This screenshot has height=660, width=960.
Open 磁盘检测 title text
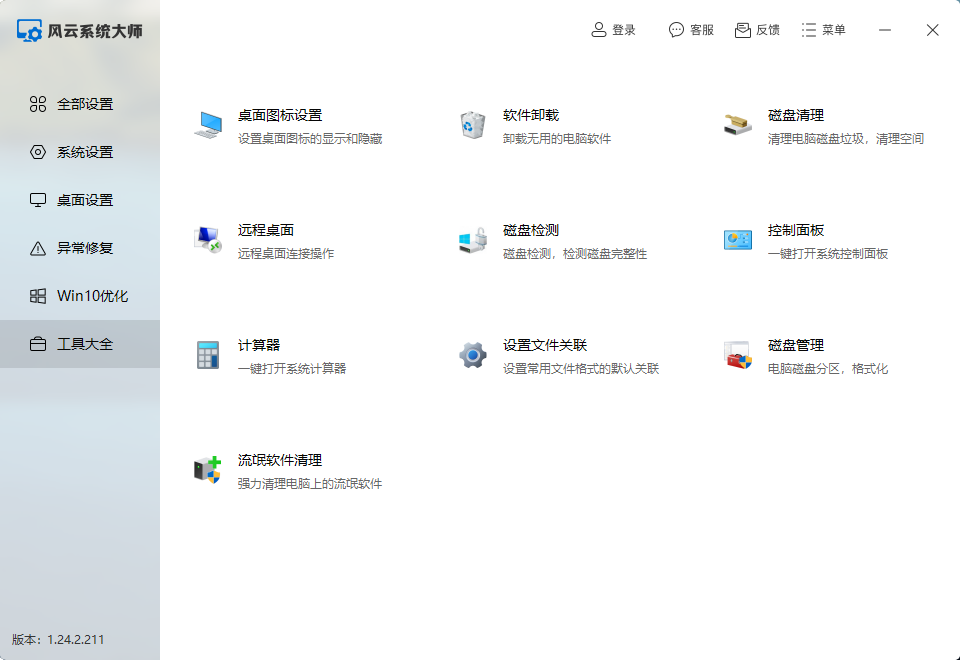(x=531, y=230)
